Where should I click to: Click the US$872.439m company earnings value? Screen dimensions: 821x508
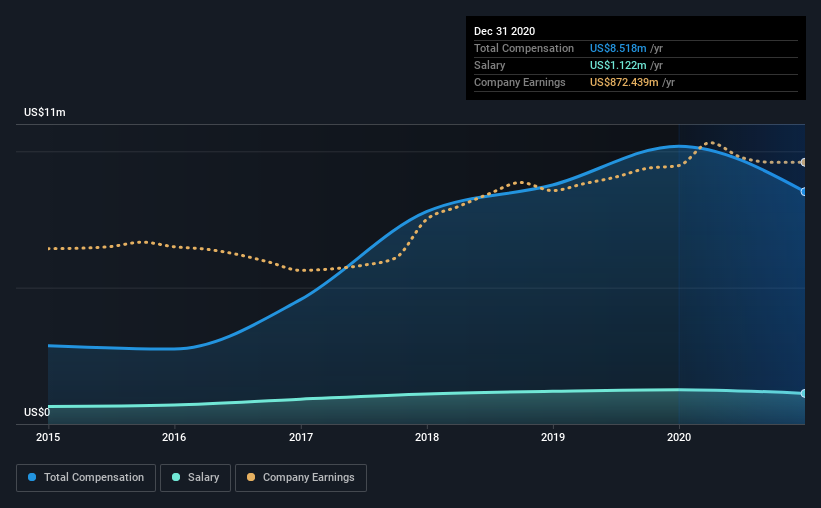tap(624, 82)
